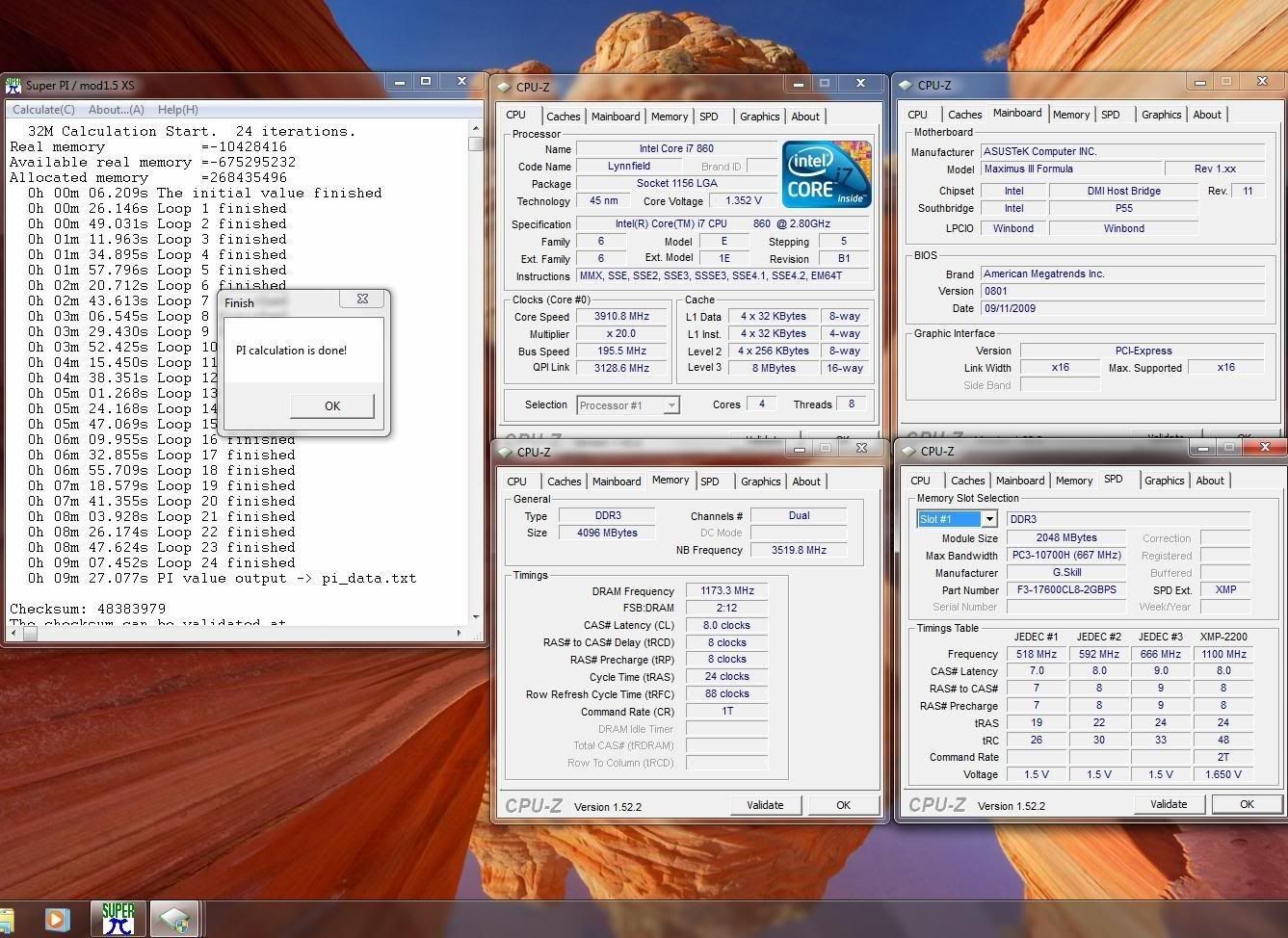Viewport: 1288px width, 938px height.
Task: Click OK in SPD CPU-Z window
Action: tap(1247, 804)
